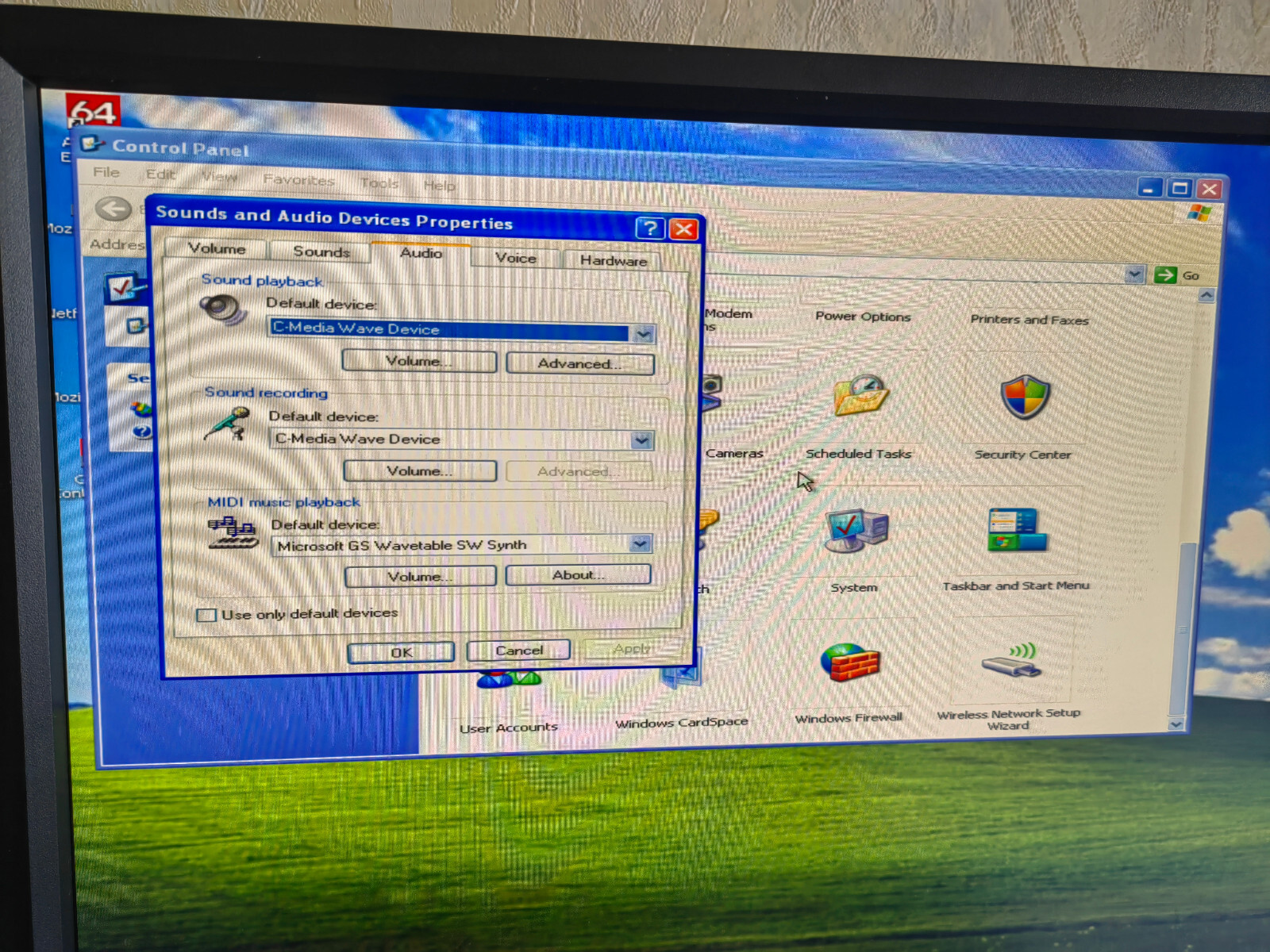The image size is (1270, 952).
Task: Select the Audio tab
Action: [421, 253]
